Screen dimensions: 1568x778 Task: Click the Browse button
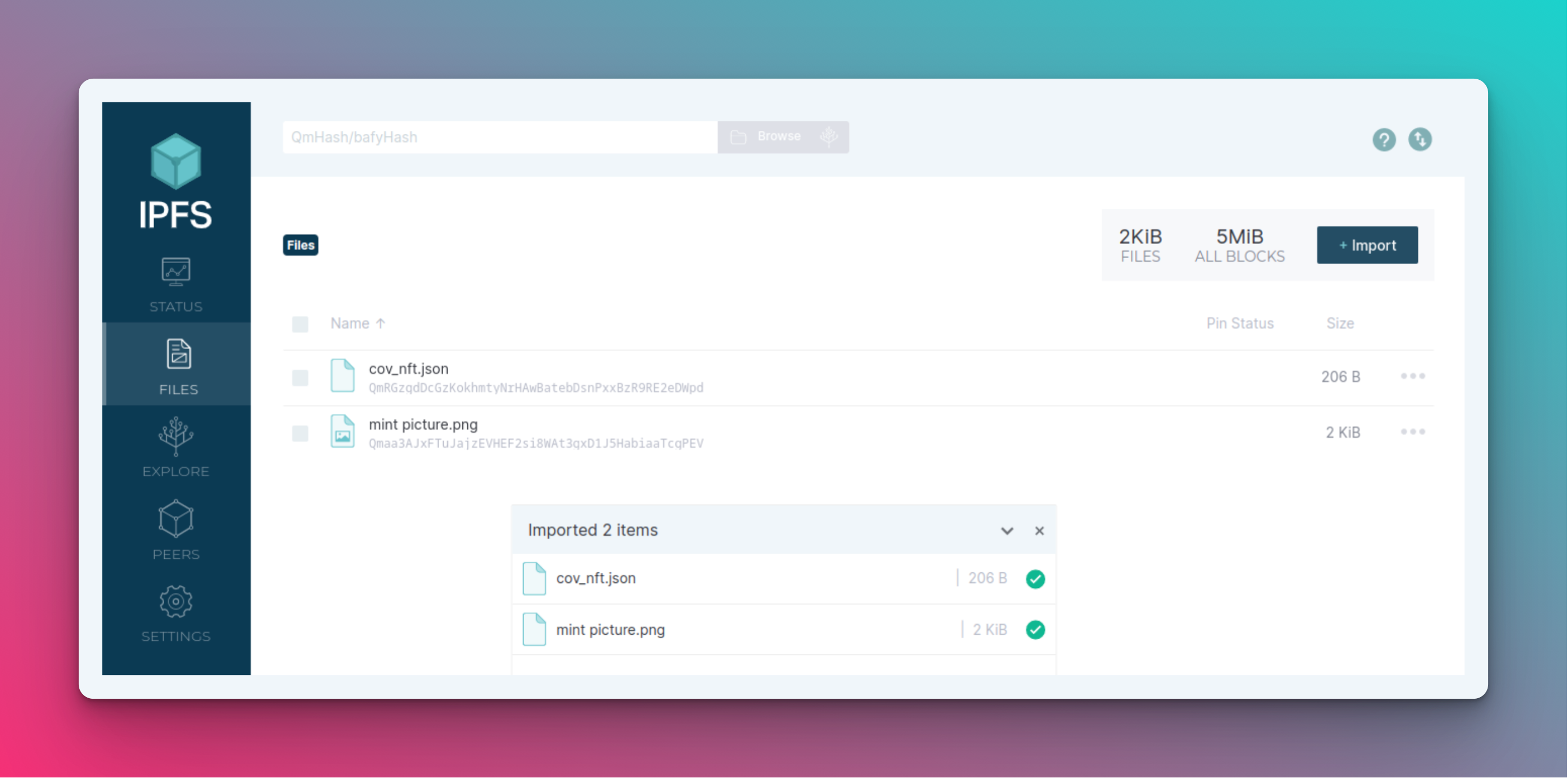(x=783, y=137)
